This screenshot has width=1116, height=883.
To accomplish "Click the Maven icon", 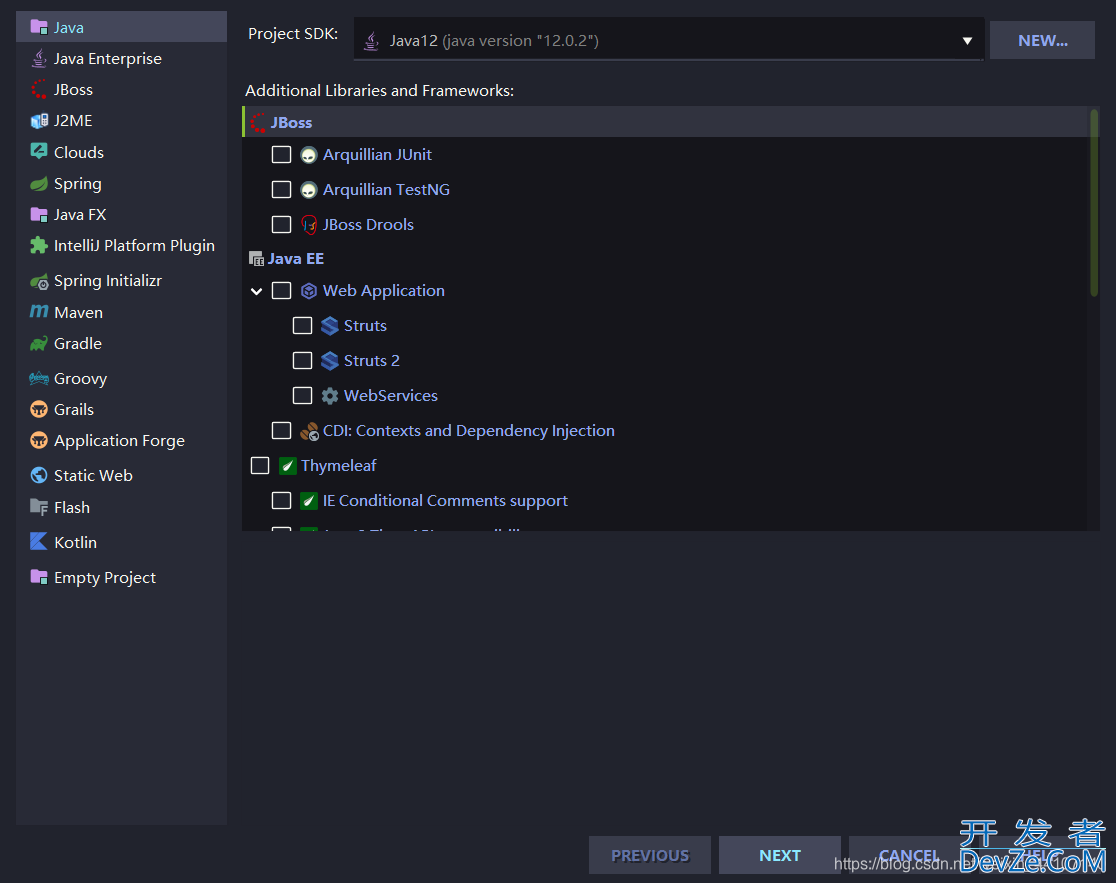I will coord(38,312).
